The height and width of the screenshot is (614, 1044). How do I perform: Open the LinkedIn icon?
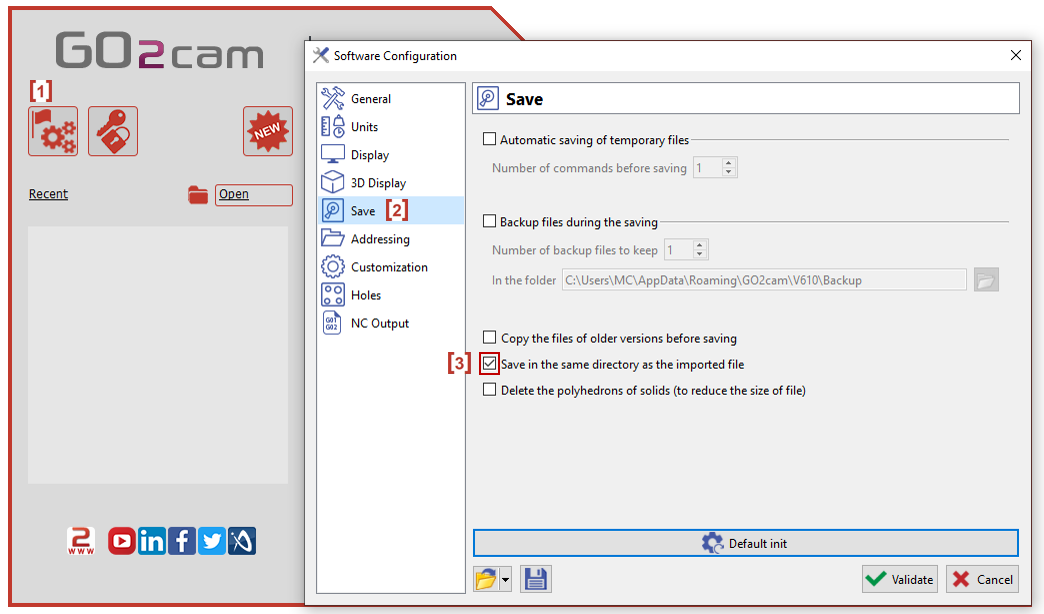point(152,541)
